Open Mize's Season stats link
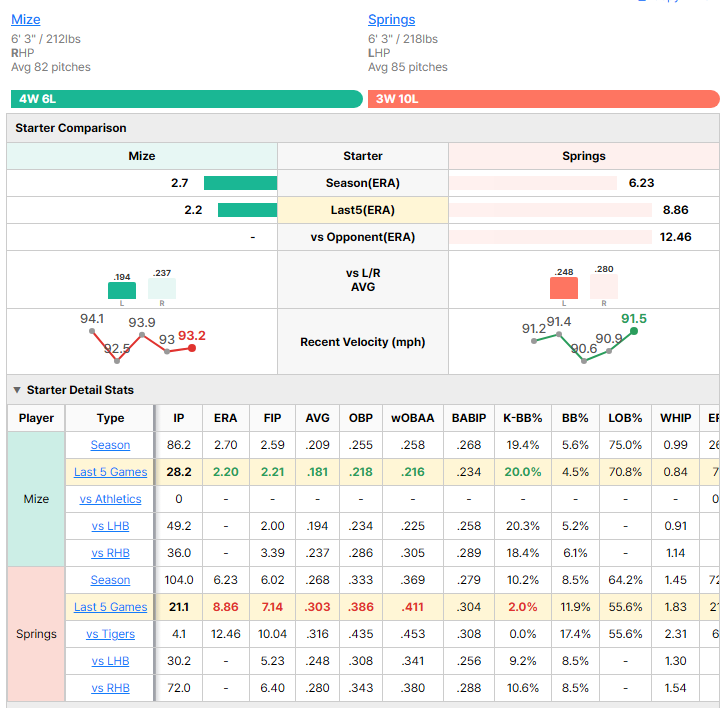 click(110, 445)
